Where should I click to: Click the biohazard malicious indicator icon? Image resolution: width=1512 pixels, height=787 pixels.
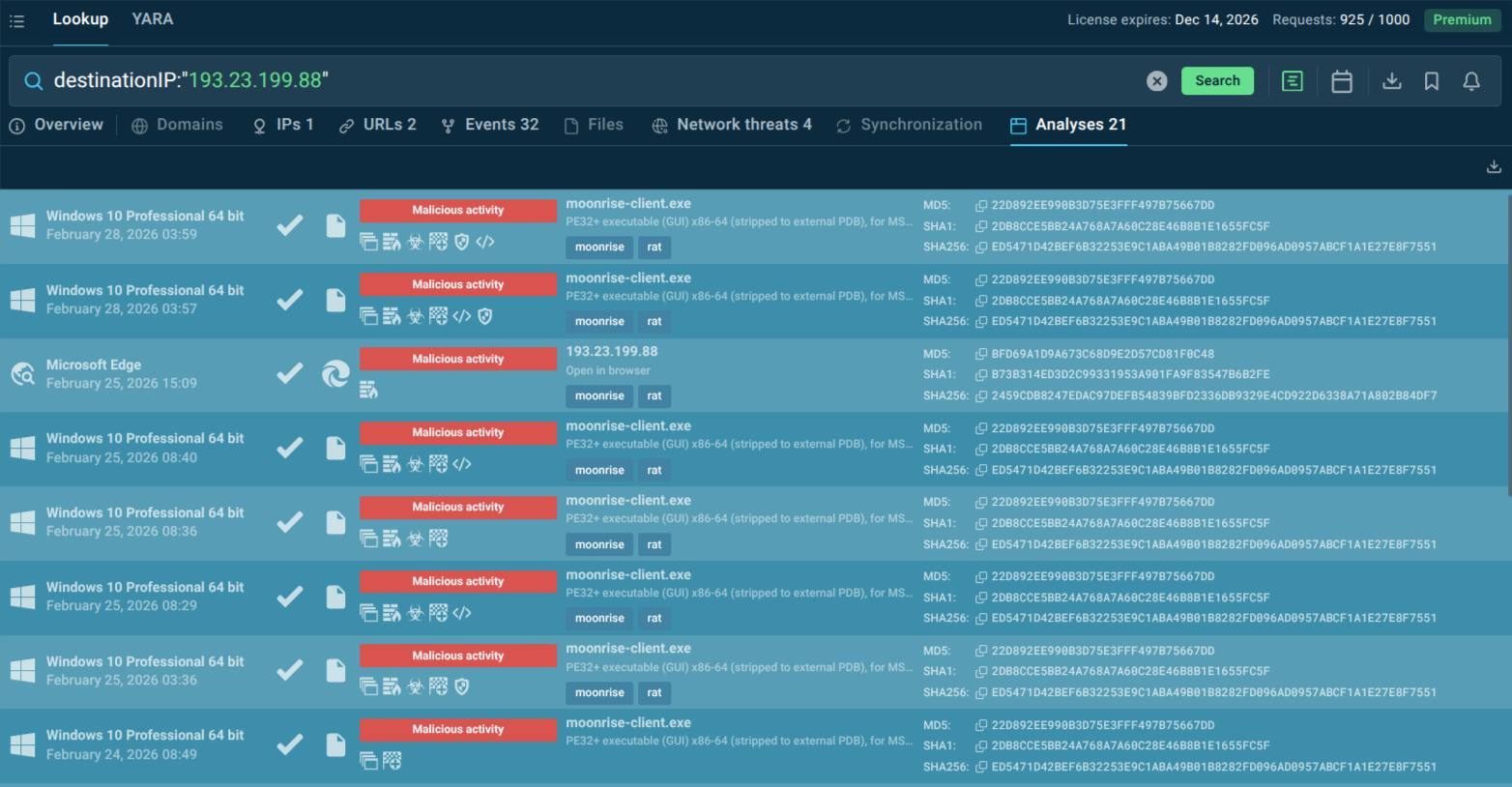pyautogui.click(x=415, y=242)
